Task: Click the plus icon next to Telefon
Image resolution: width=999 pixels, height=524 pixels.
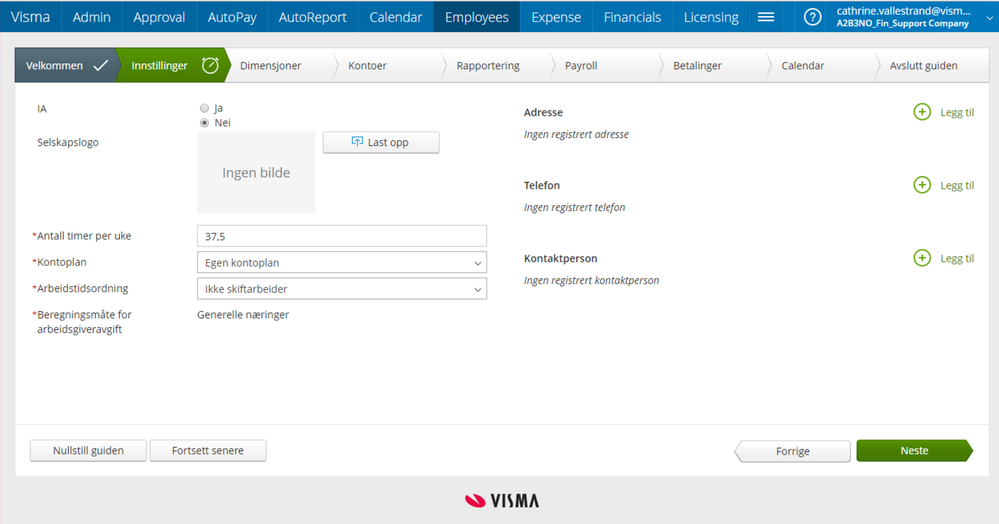Action: click(922, 185)
